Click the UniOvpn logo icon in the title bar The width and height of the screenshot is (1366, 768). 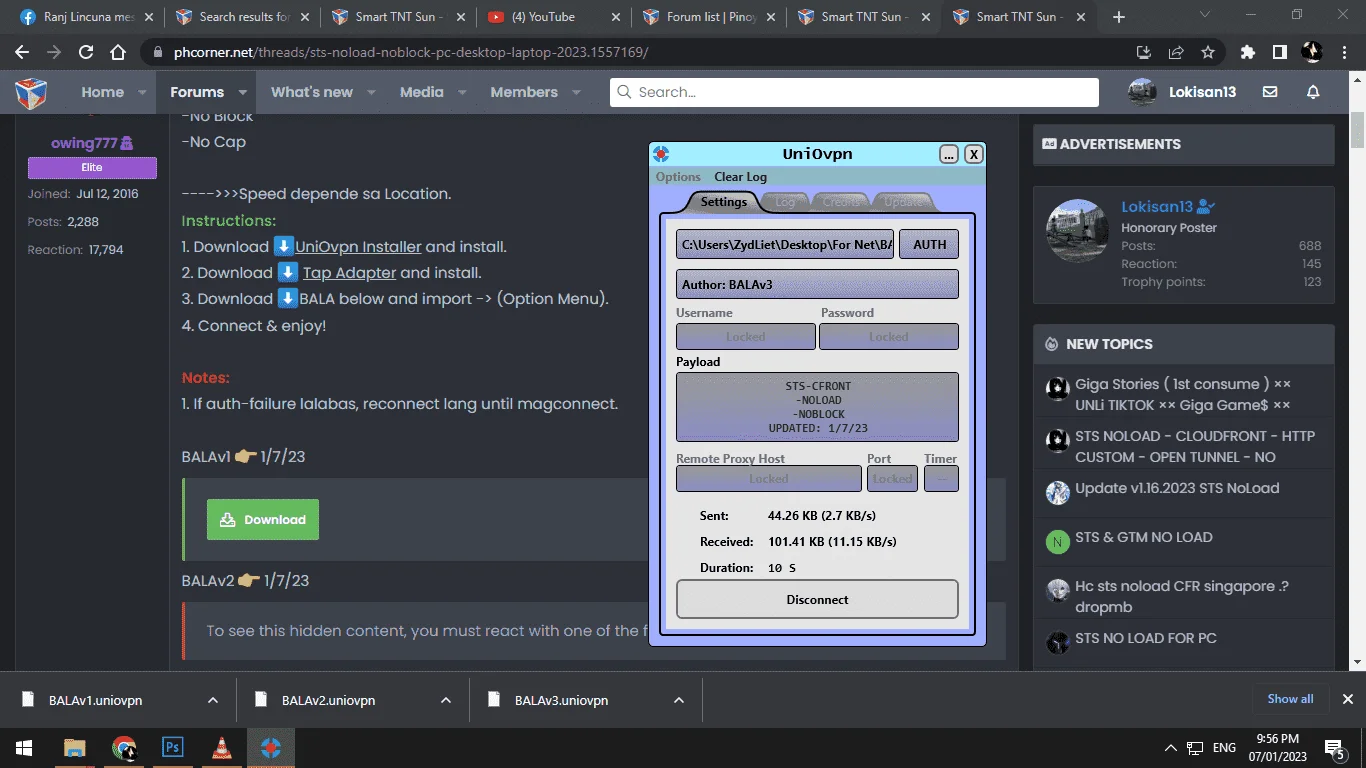661,154
